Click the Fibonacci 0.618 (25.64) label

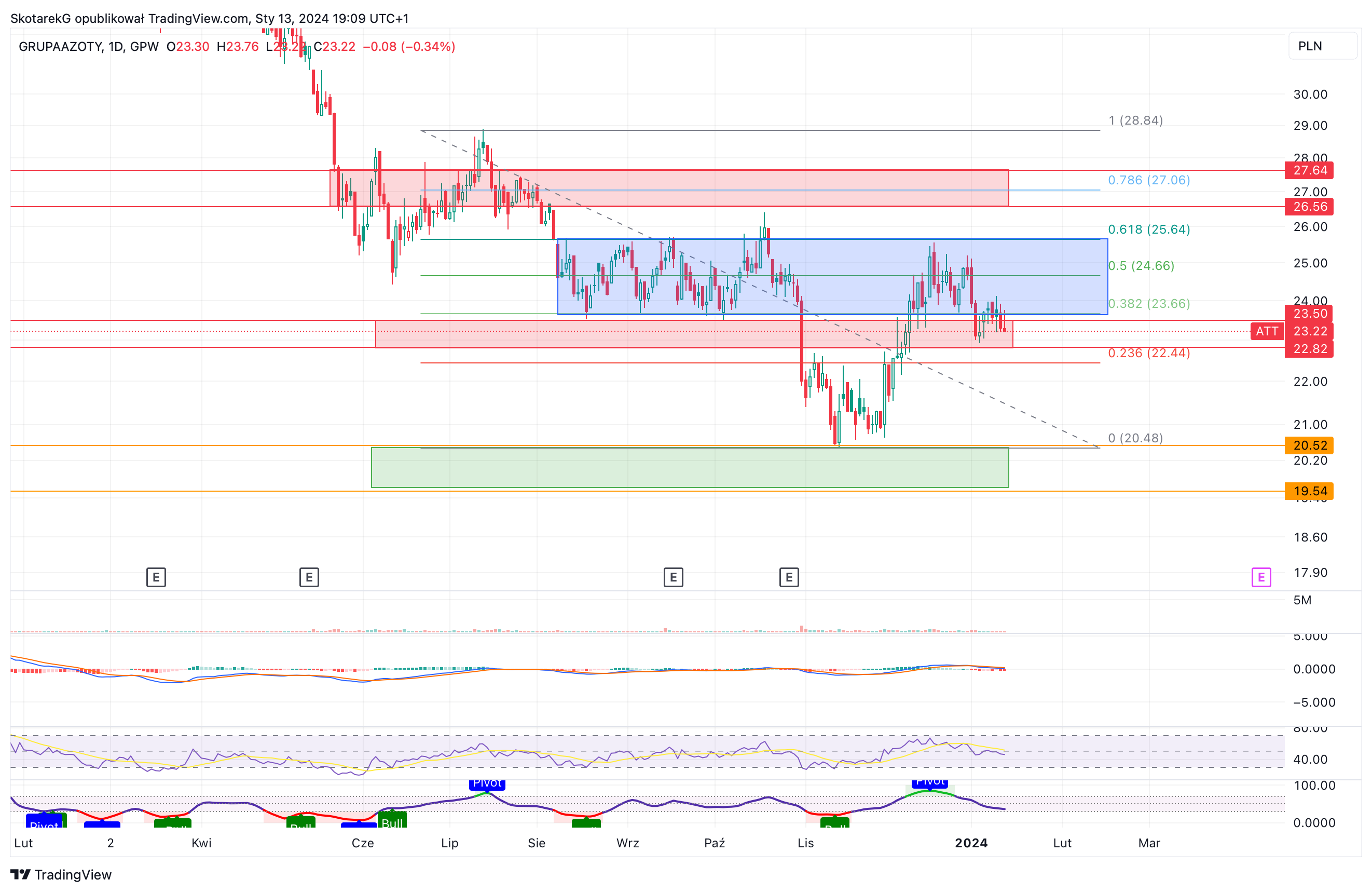pos(1149,229)
